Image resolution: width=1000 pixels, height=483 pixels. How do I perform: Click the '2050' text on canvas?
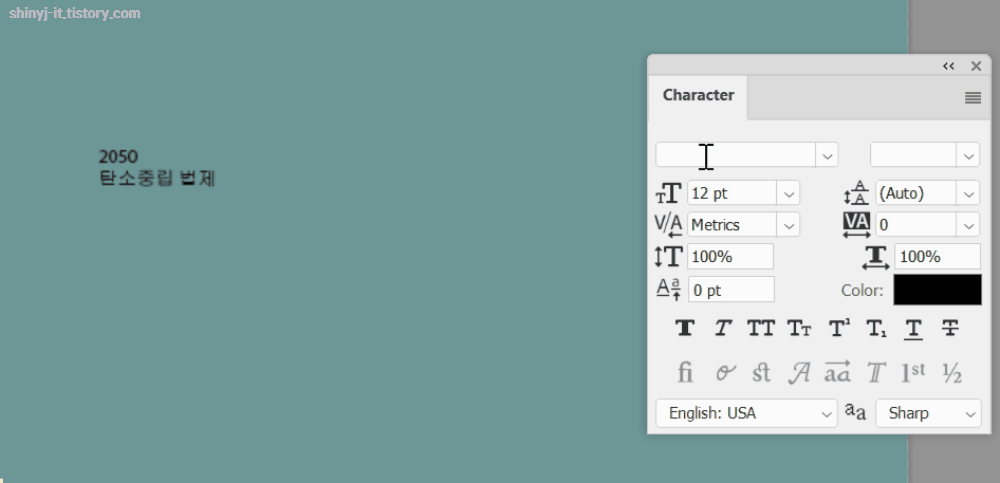tap(119, 156)
